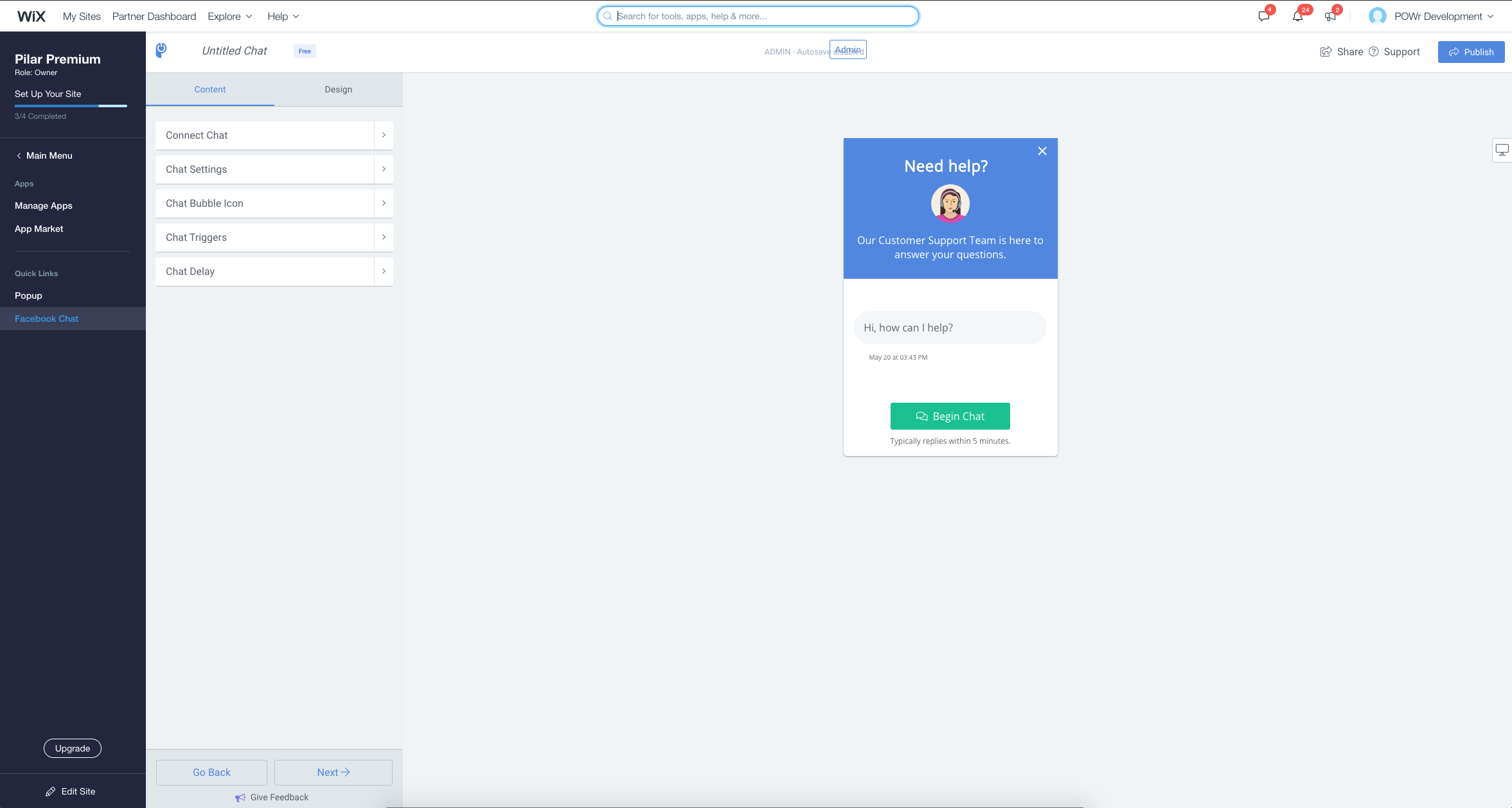
Task: Open the Explore dropdown menu
Action: click(229, 16)
